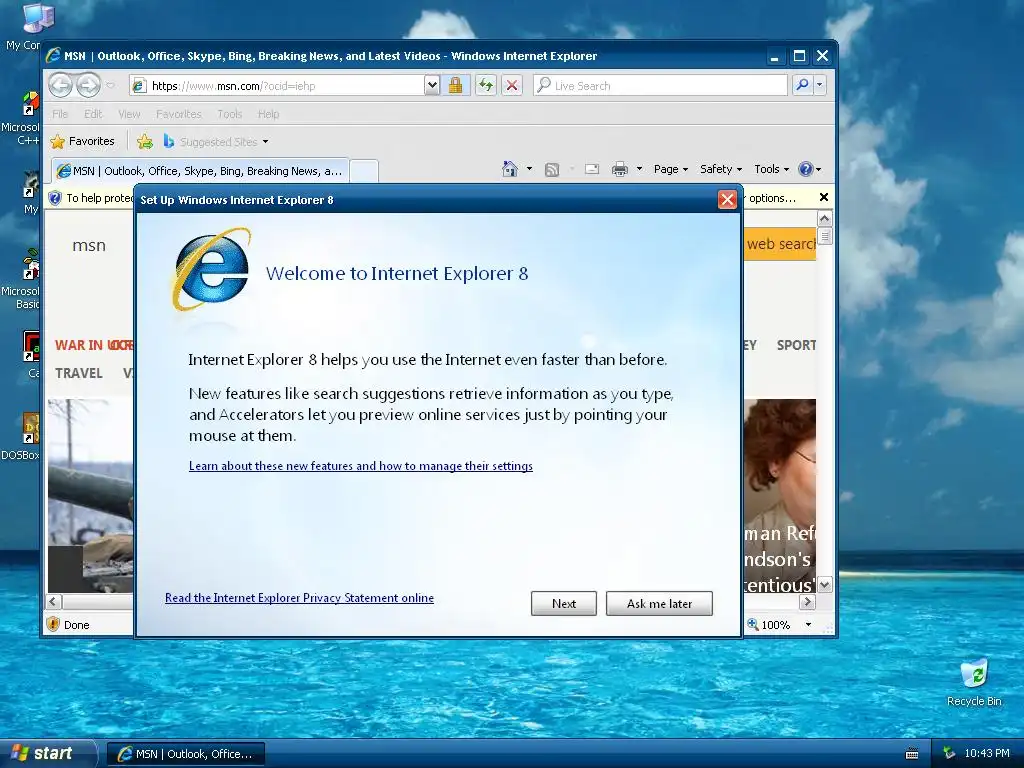
Task: Open the SPORT section link on MSN
Action: click(796, 345)
